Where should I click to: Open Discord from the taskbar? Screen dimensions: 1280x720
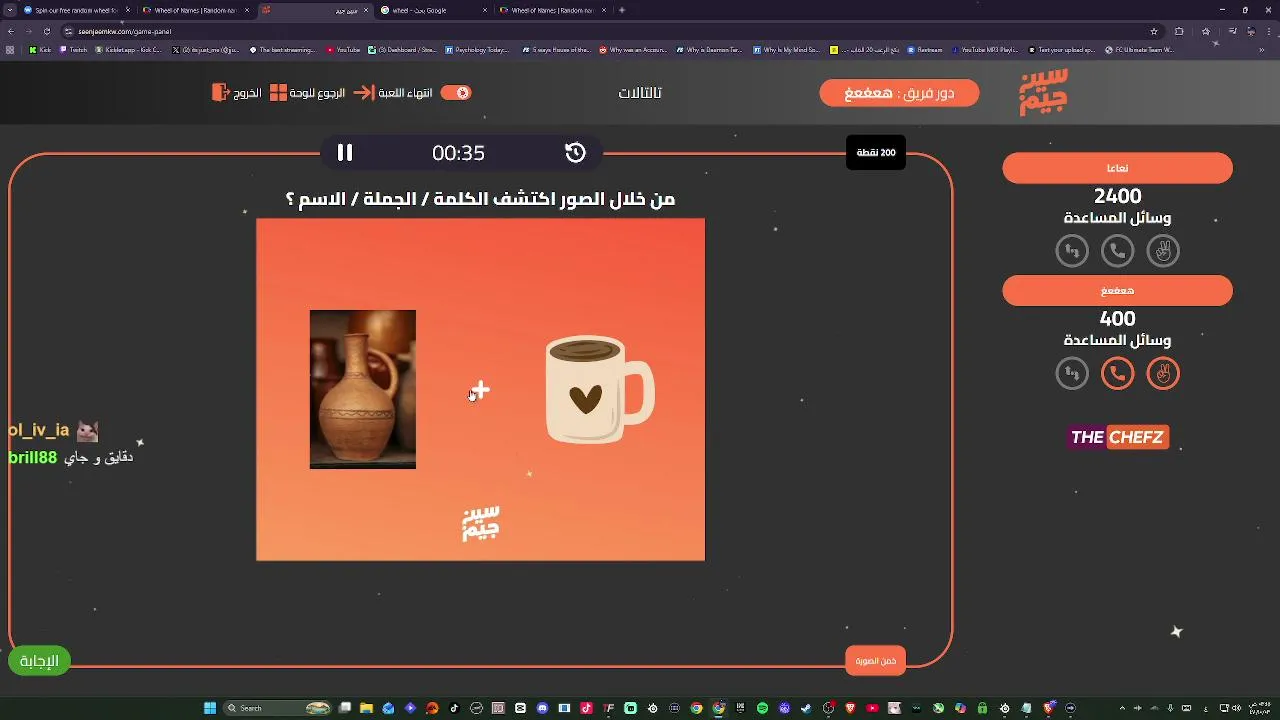[x=542, y=708]
